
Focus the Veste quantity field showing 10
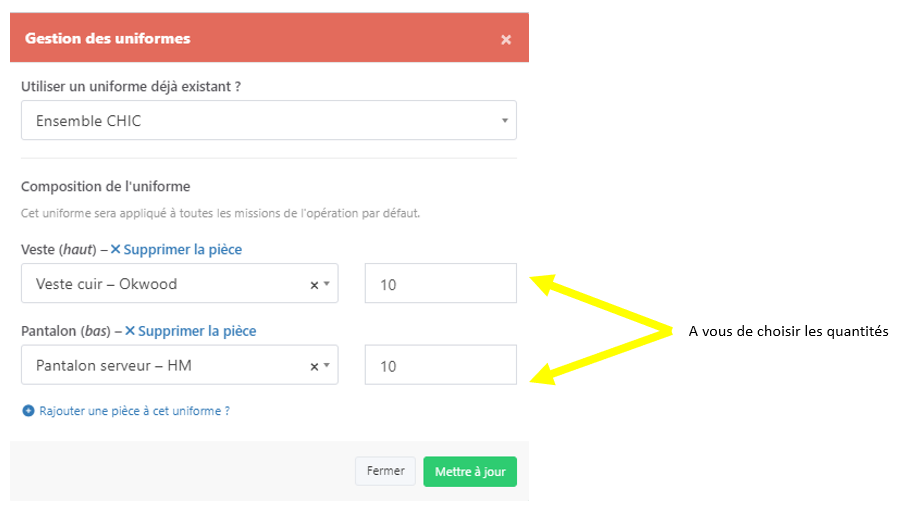tap(440, 284)
